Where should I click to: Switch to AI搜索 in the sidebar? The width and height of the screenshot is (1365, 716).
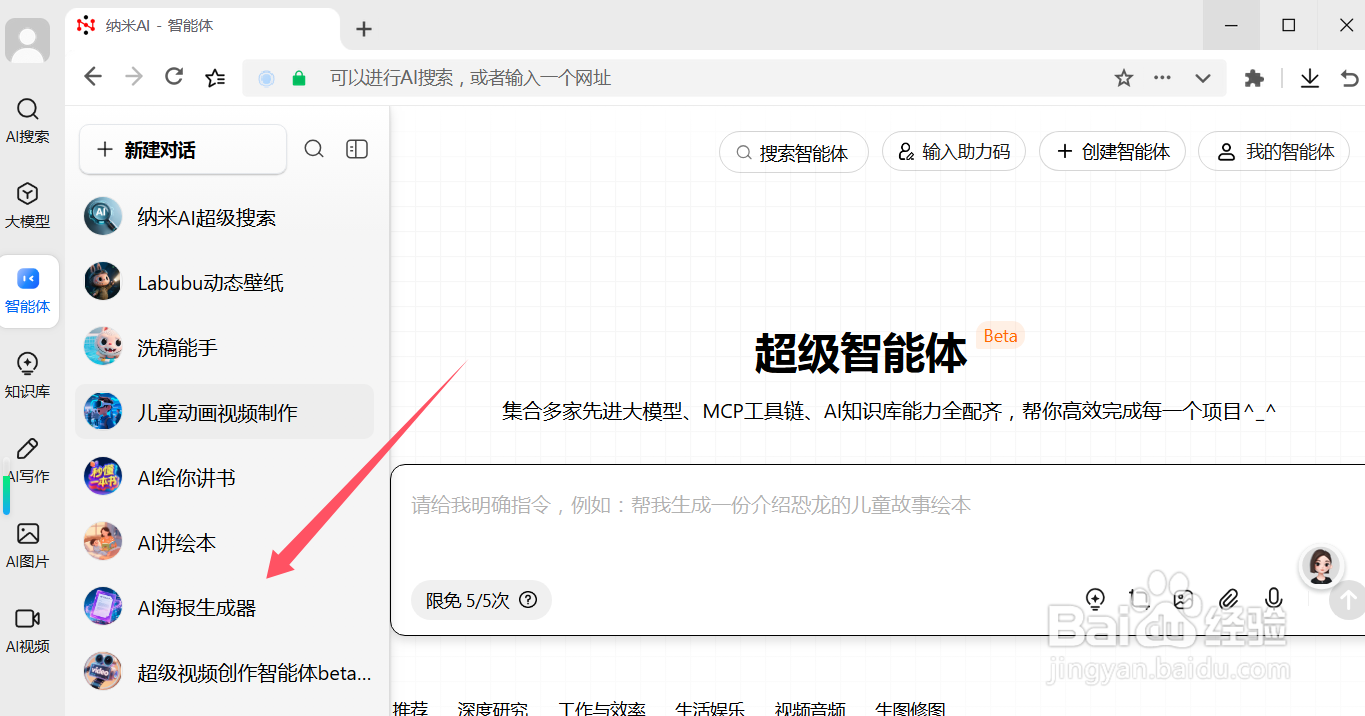coord(28,120)
